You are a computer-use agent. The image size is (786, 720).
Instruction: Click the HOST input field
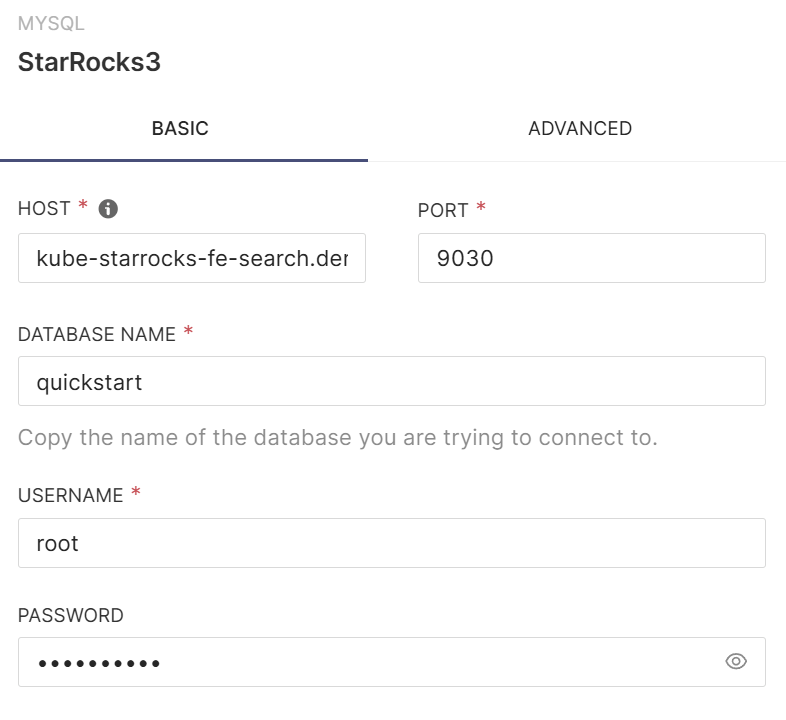pyautogui.click(x=192, y=259)
